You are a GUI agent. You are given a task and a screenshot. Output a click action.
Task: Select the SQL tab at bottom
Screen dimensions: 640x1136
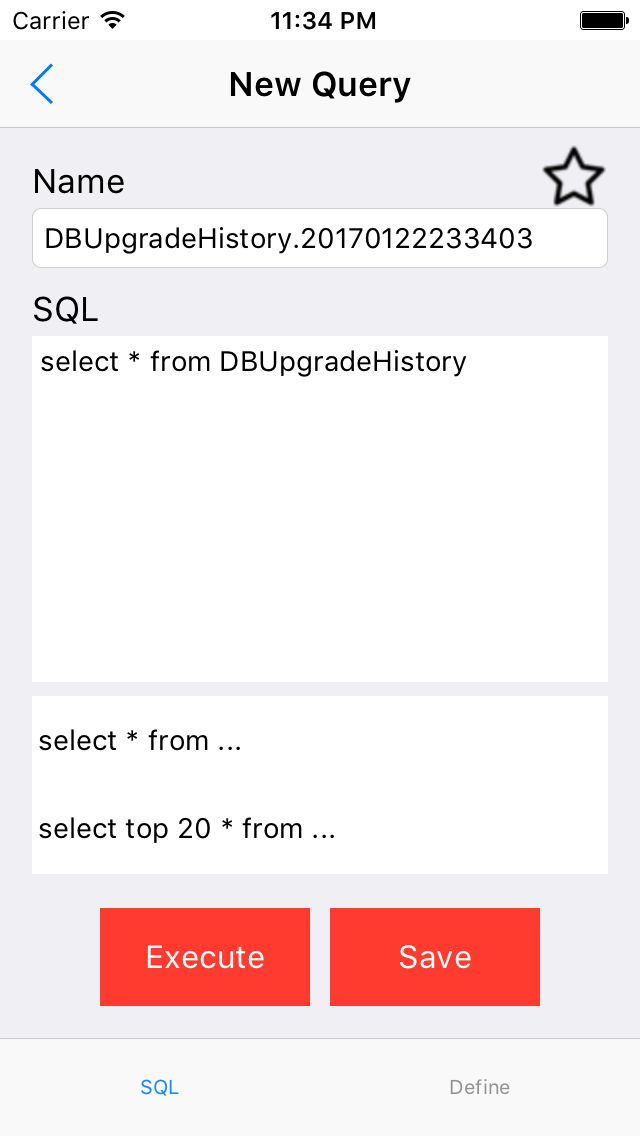(159, 1087)
